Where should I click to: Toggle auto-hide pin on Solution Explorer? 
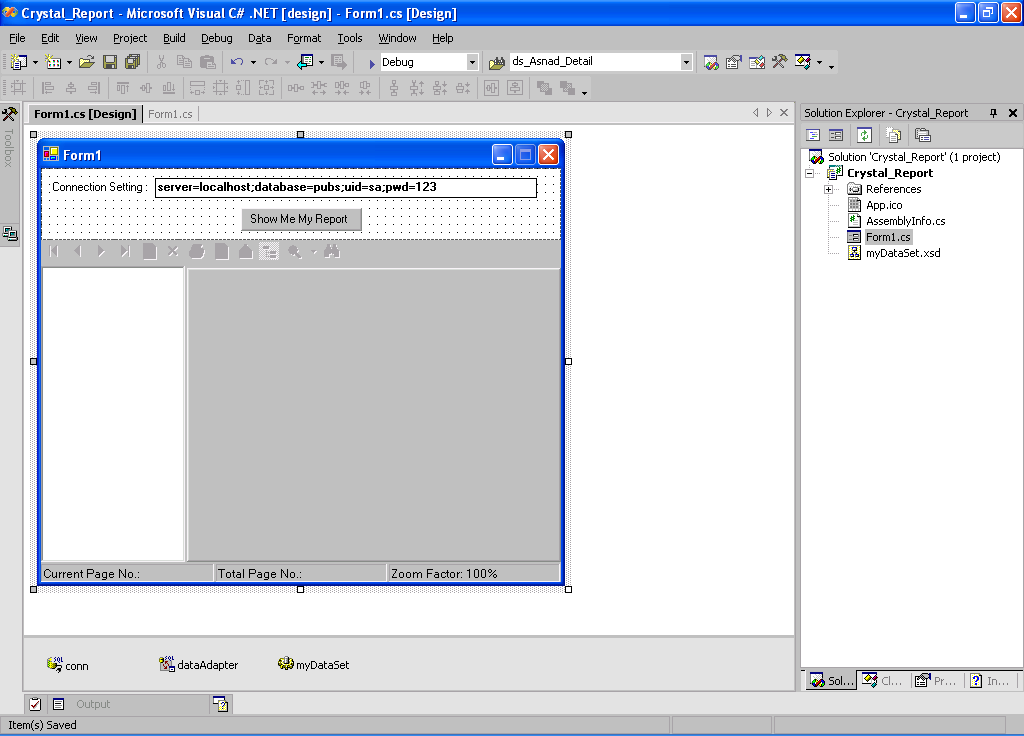click(993, 113)
